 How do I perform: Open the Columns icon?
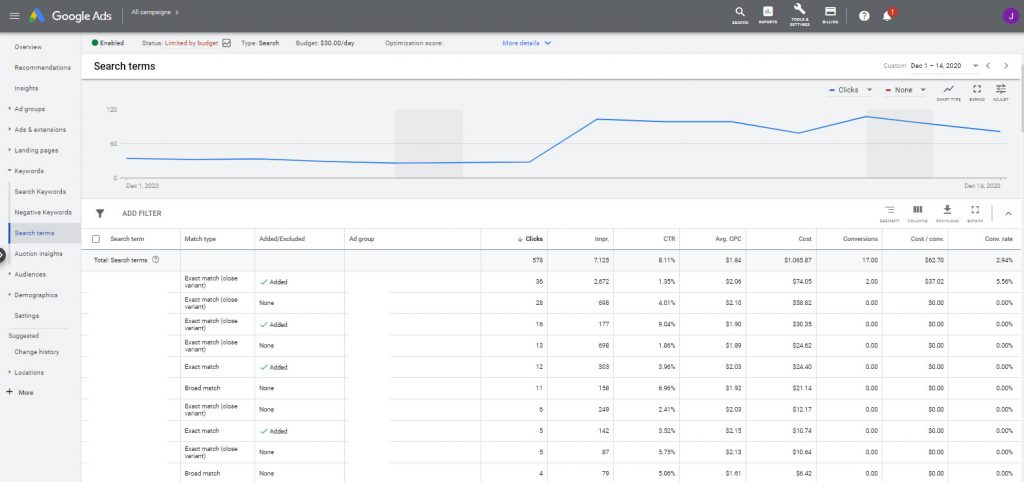[918, 213]
